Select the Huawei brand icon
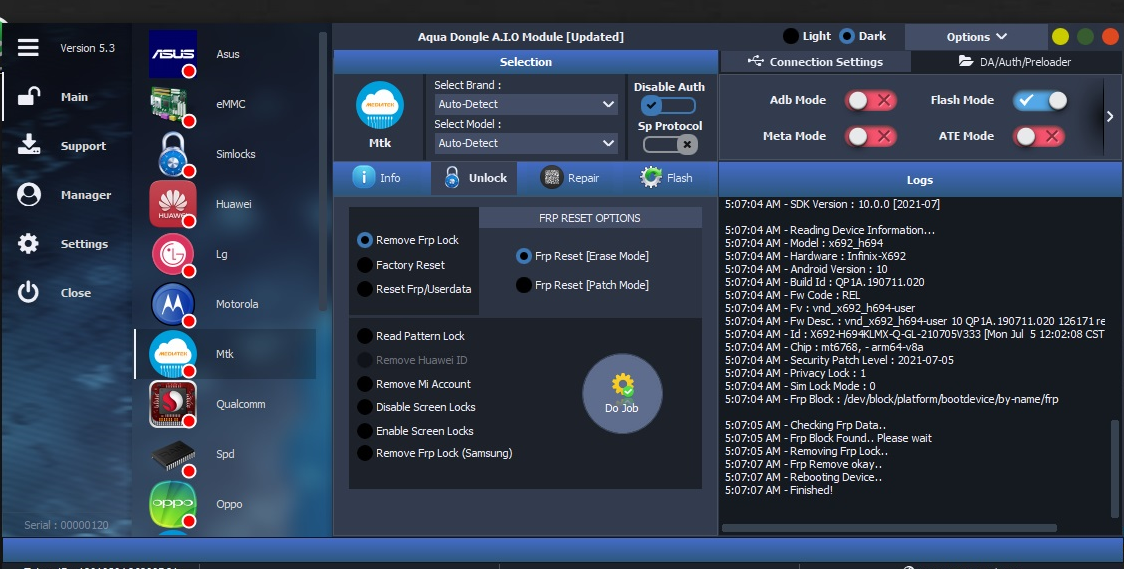The height and width of the screenshot is (569, 1124). pos(173,204)
